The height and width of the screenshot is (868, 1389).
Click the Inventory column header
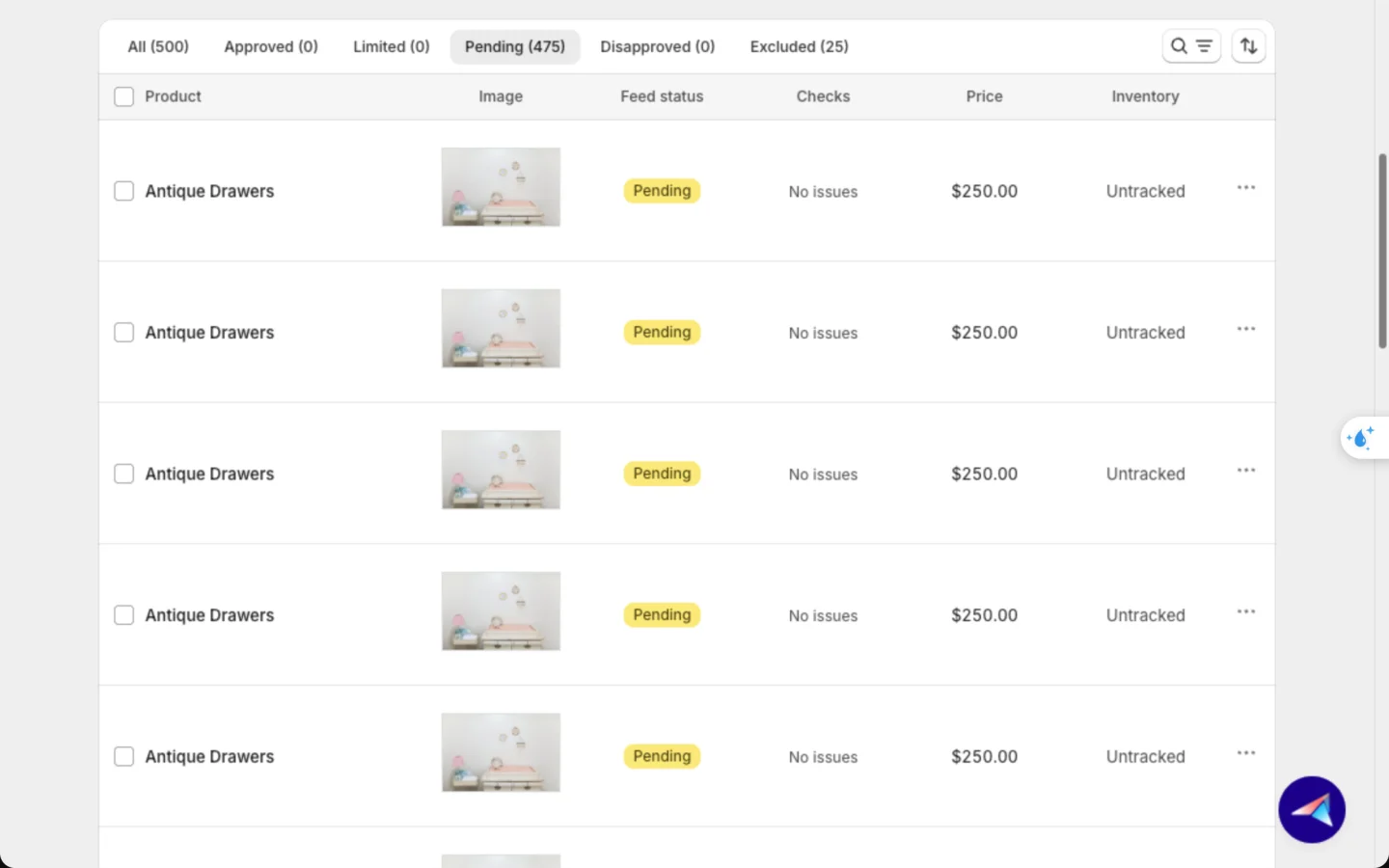pos(1145,96)
